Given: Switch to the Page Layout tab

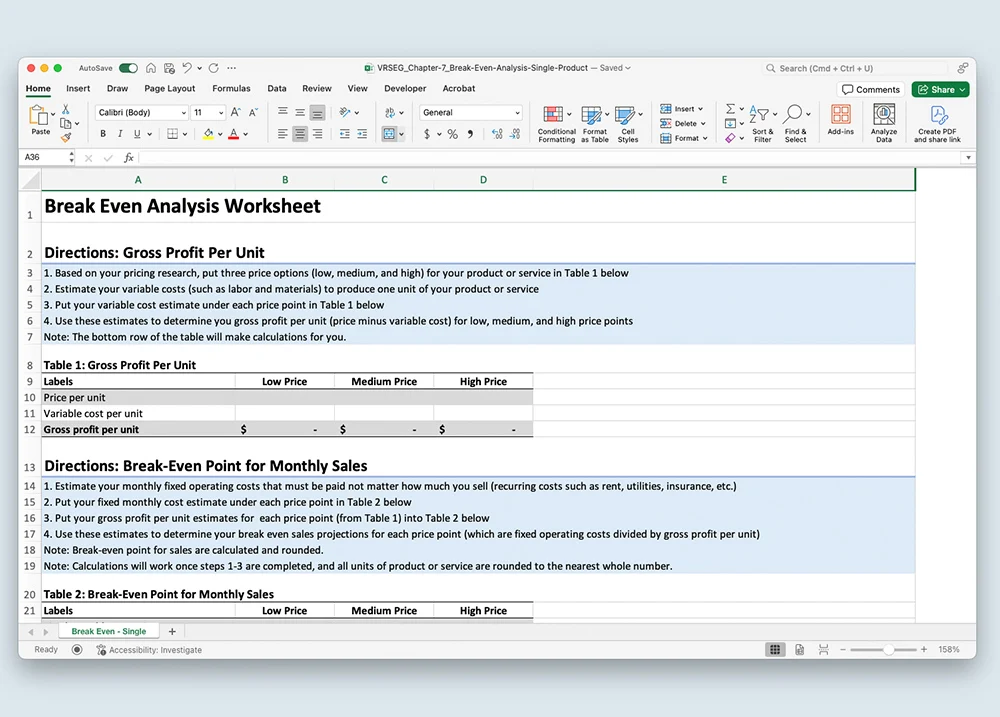Looking at the screenshot, I should (x=170, y=89).
